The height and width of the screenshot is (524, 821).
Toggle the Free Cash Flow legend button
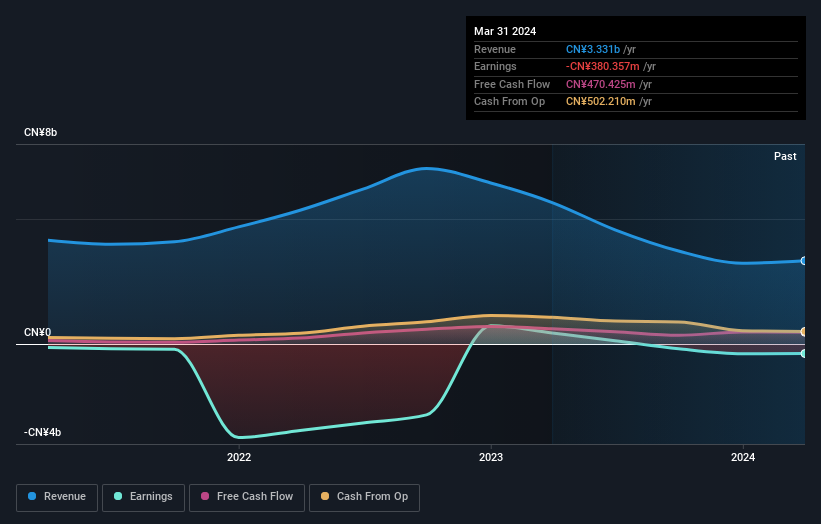click(247, 497)
